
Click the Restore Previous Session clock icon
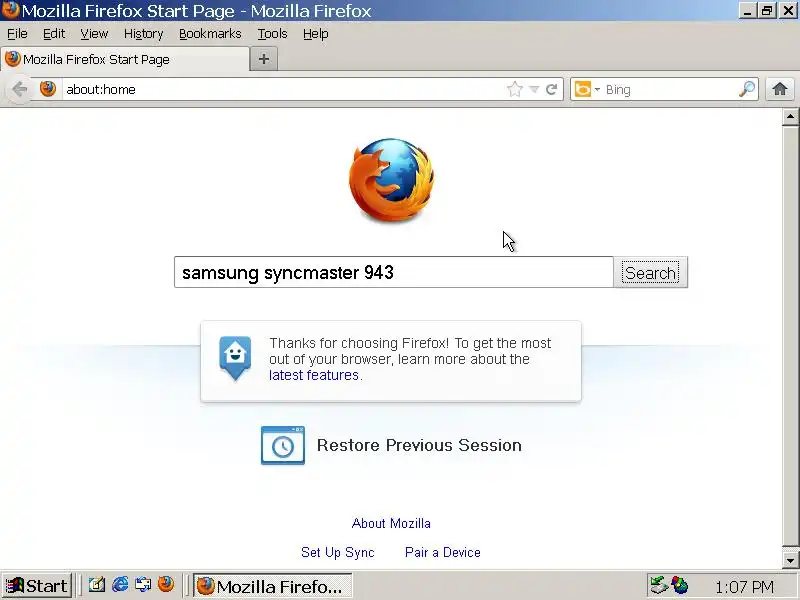tap(283, 445)
